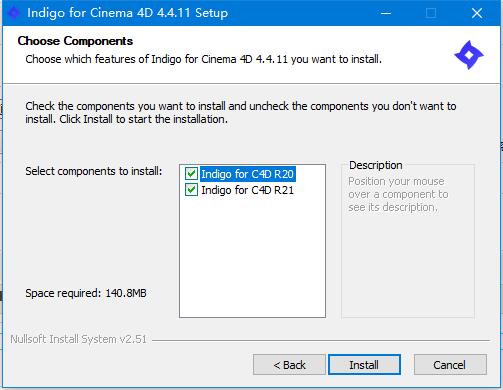Click the Indigo app icon in title bar

coord(13,13)
